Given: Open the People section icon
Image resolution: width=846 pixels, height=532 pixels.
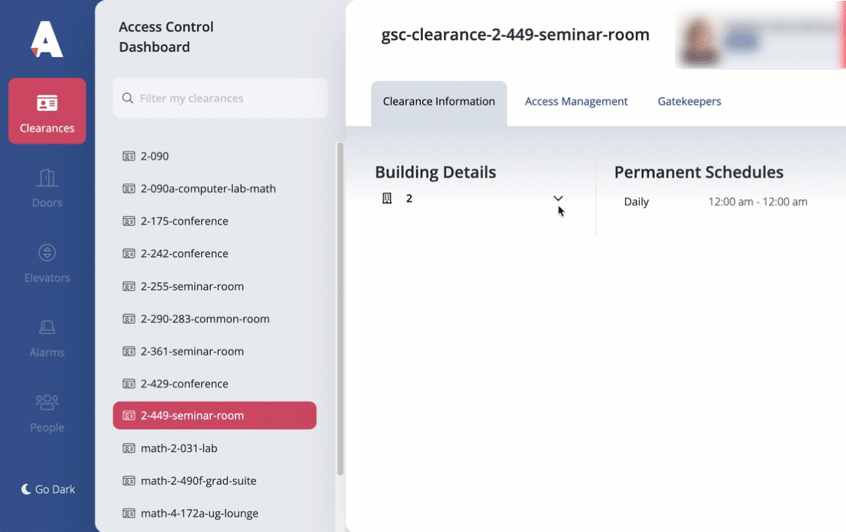Looking at the screenshot, I should point(47,402).
